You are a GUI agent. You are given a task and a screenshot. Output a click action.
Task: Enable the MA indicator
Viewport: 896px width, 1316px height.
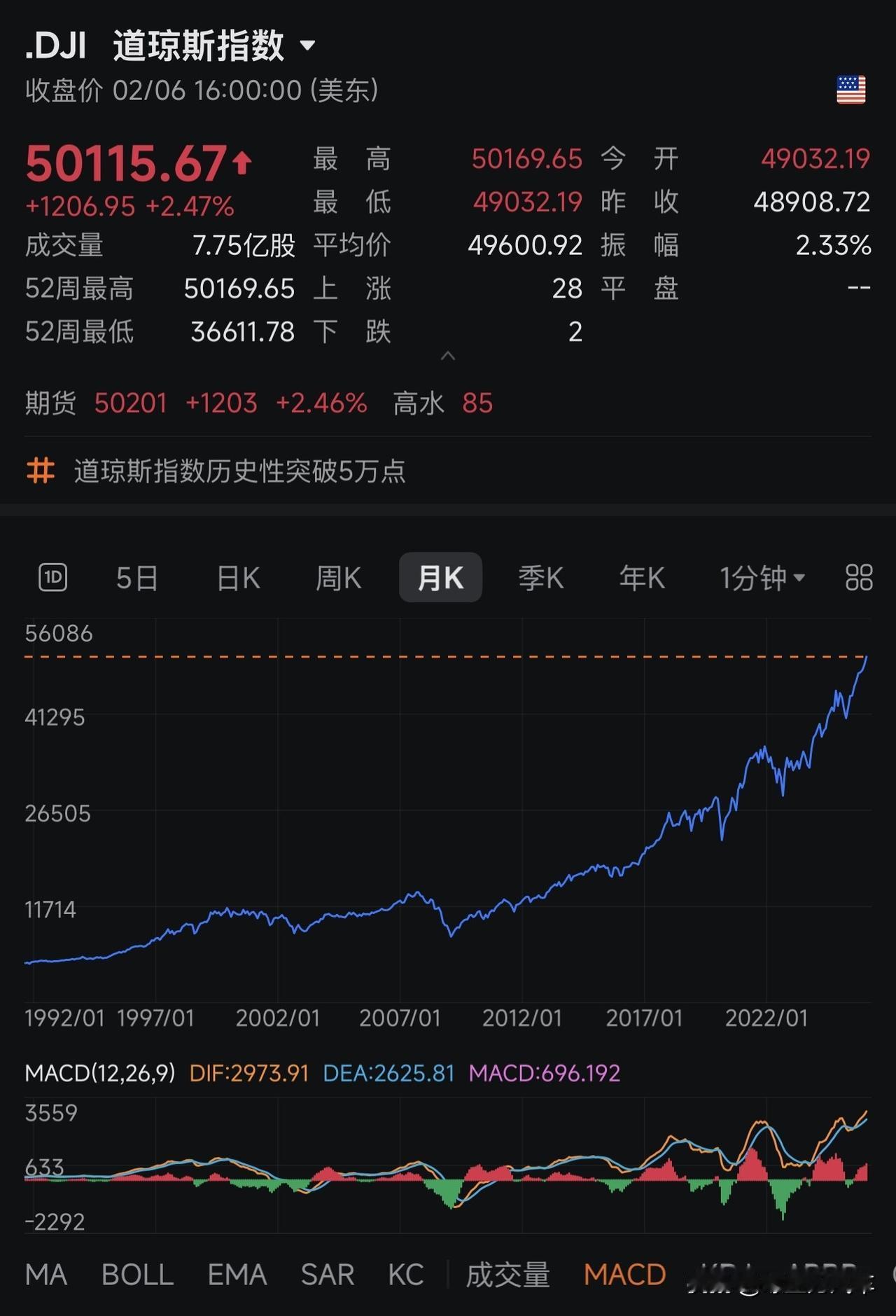pyautogui.click(x=46, y=1275)
